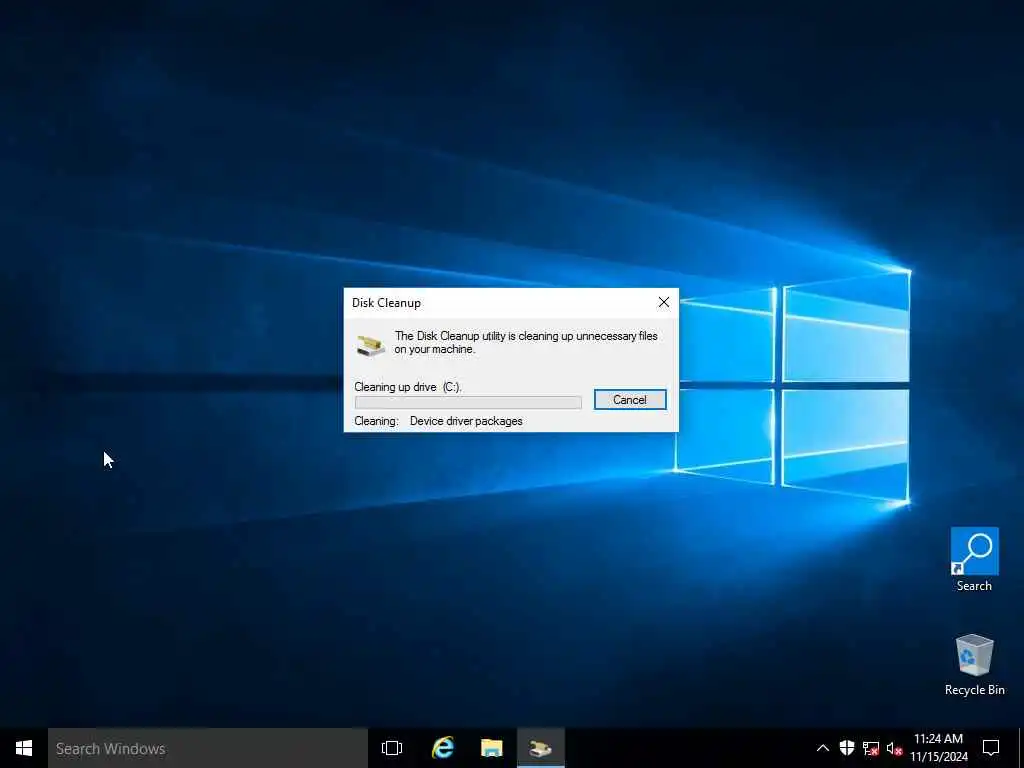Select the 'Device driver packages' text
The image size is (1024, 768).
tap(466, 421)
